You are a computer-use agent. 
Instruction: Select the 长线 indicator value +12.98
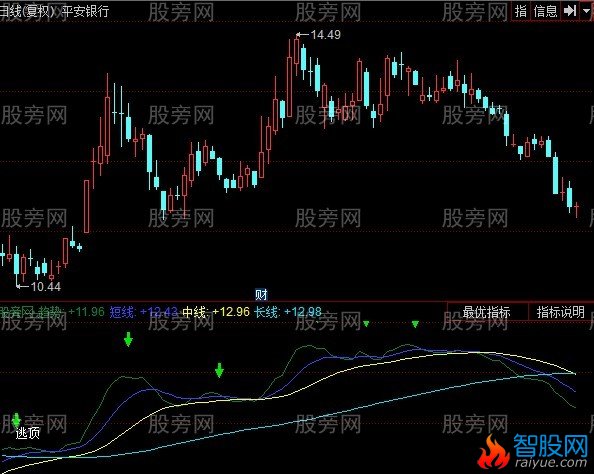[303, 312]
